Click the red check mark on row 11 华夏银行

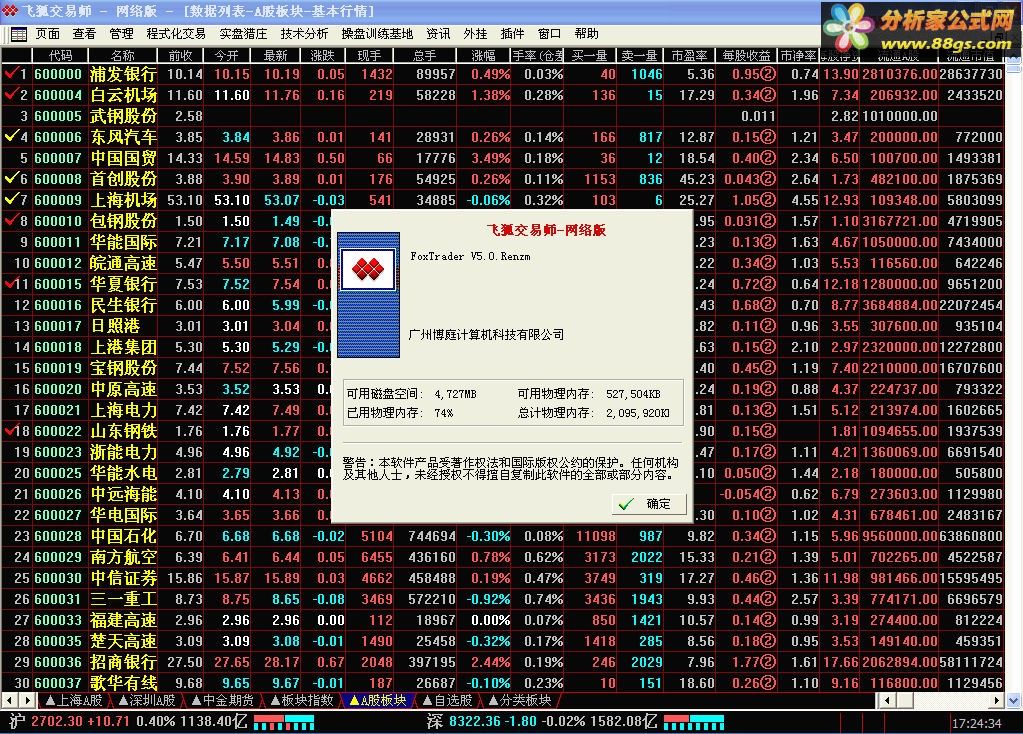point(8,283)
